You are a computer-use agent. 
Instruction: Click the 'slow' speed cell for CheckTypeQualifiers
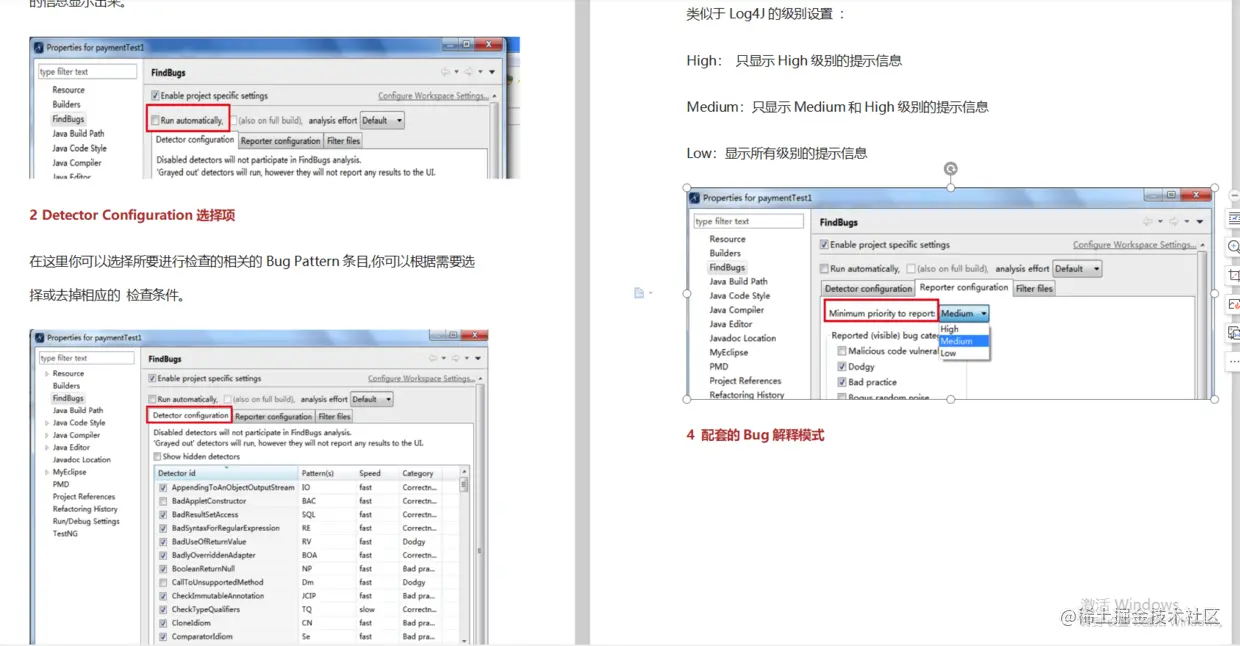pos(368,609)
